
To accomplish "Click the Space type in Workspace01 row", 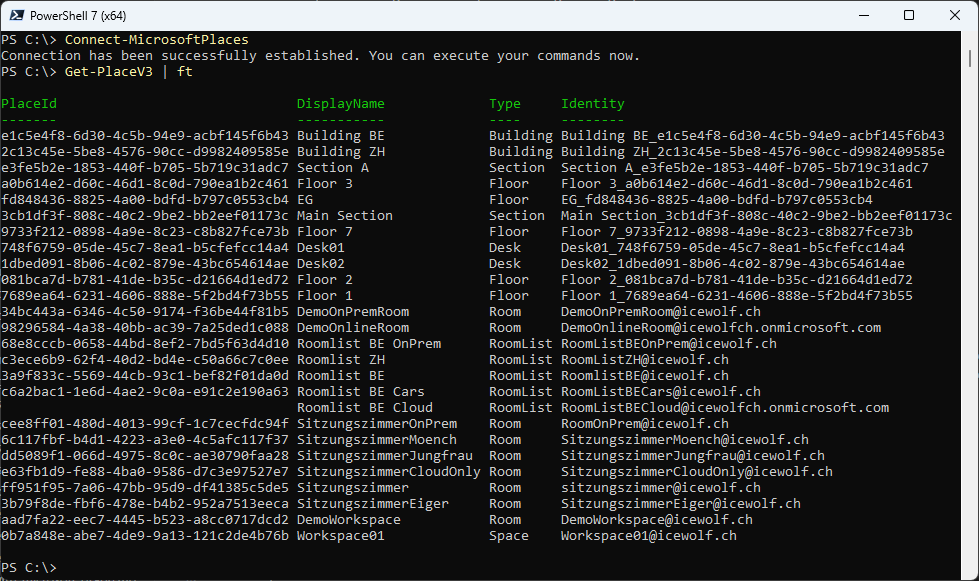I will coord(509,536).
